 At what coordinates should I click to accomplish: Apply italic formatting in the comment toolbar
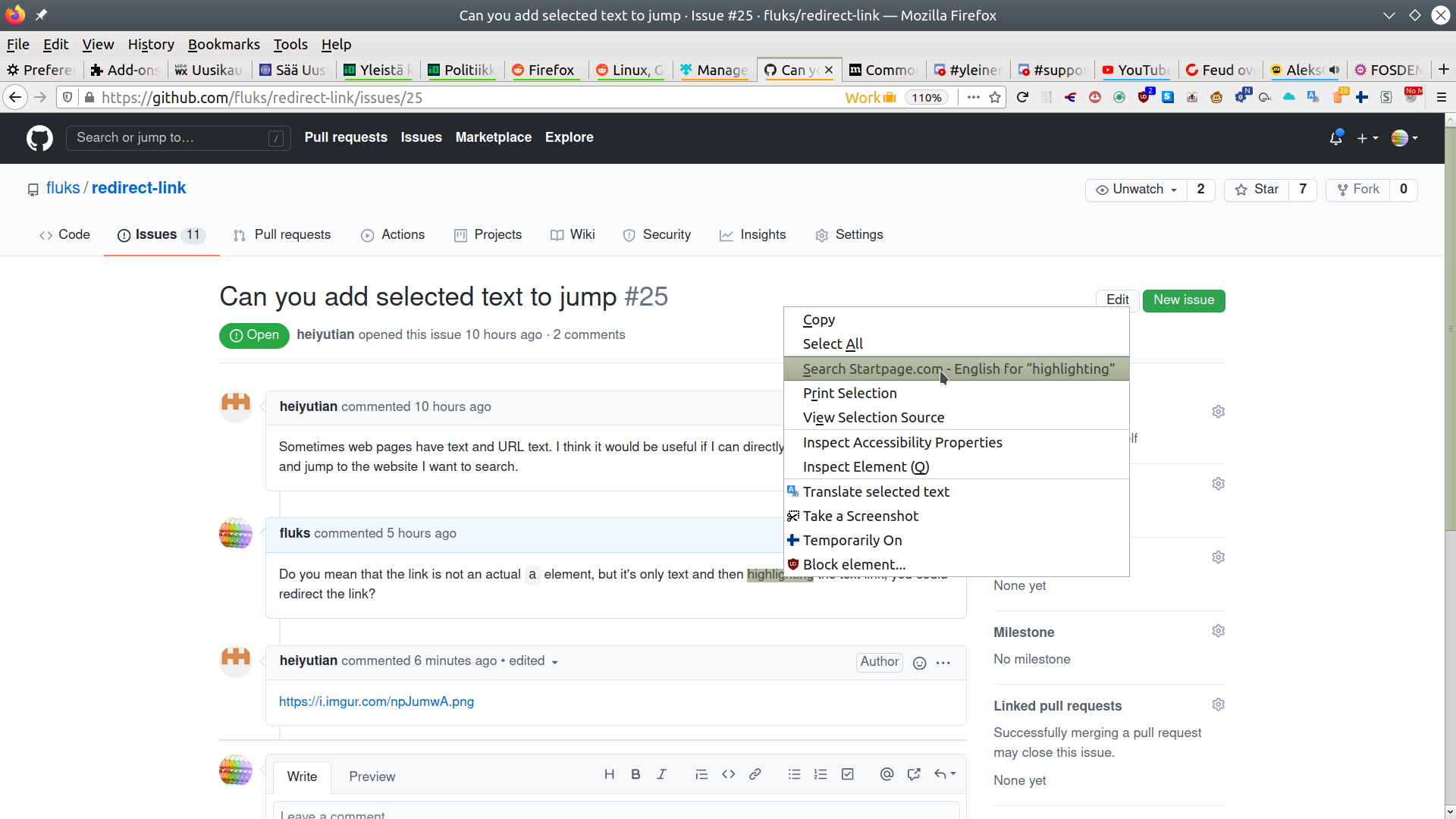661,773
